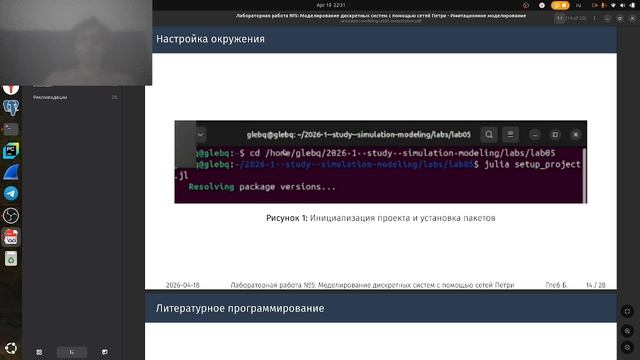Open pgAdmin elephant icon in the dock
This screenshot has width=640, height=360.
click(11, 107)
